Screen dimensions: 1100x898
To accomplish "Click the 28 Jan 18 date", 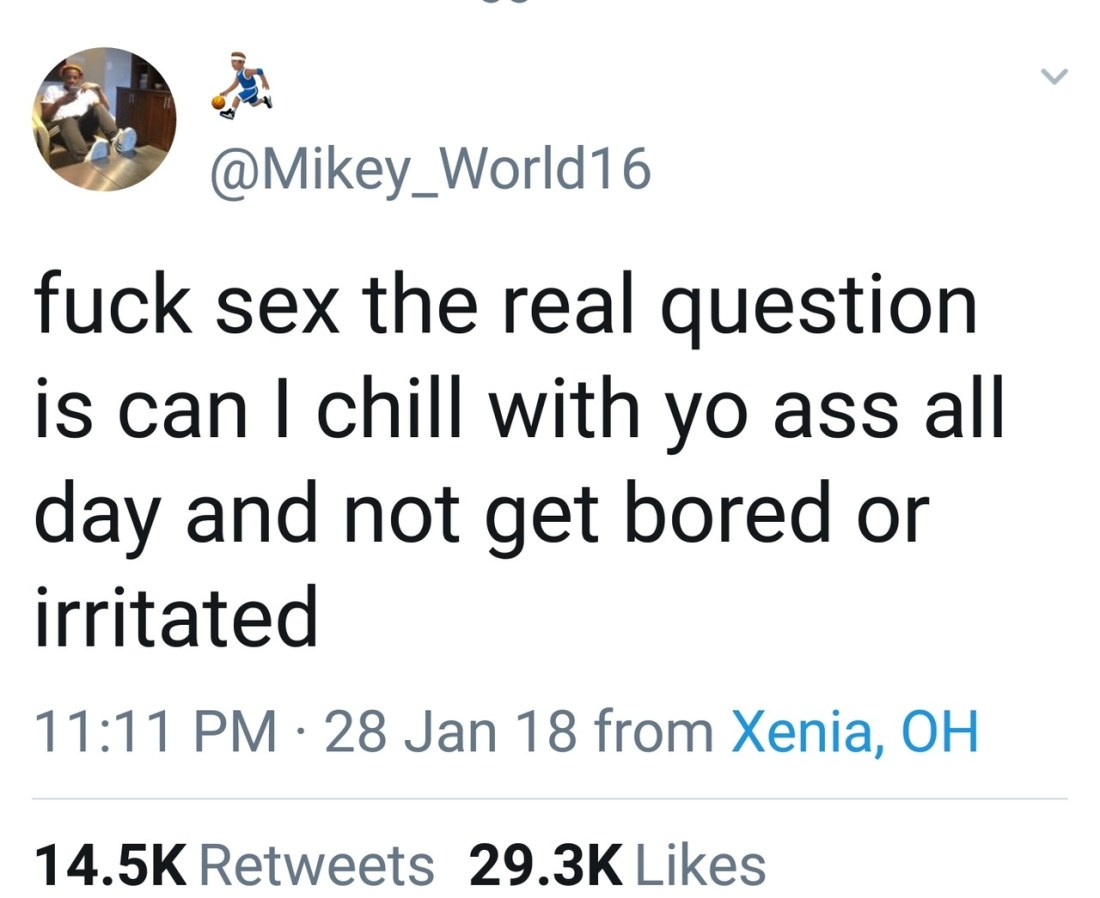I will coord(450,732).
